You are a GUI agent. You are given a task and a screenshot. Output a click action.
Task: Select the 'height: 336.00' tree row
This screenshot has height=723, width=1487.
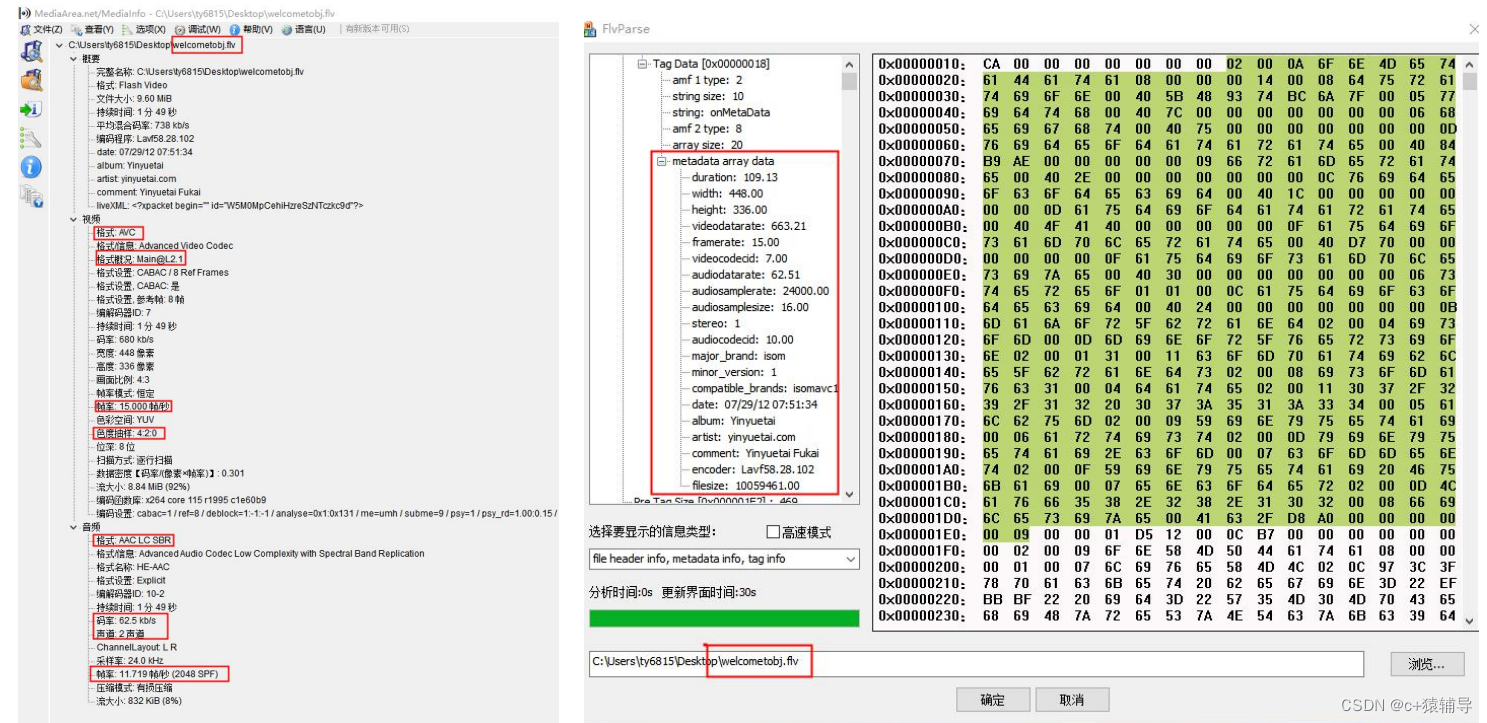pyautogui.click(x=729, y=210)
